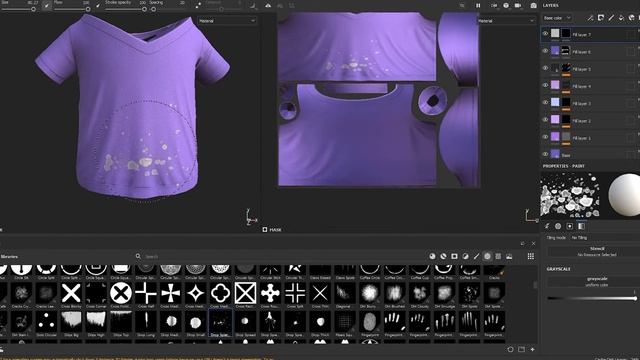Select the Dots Circular three-dot alpha
Screen dimensions: 640x360
click(46, 322)
